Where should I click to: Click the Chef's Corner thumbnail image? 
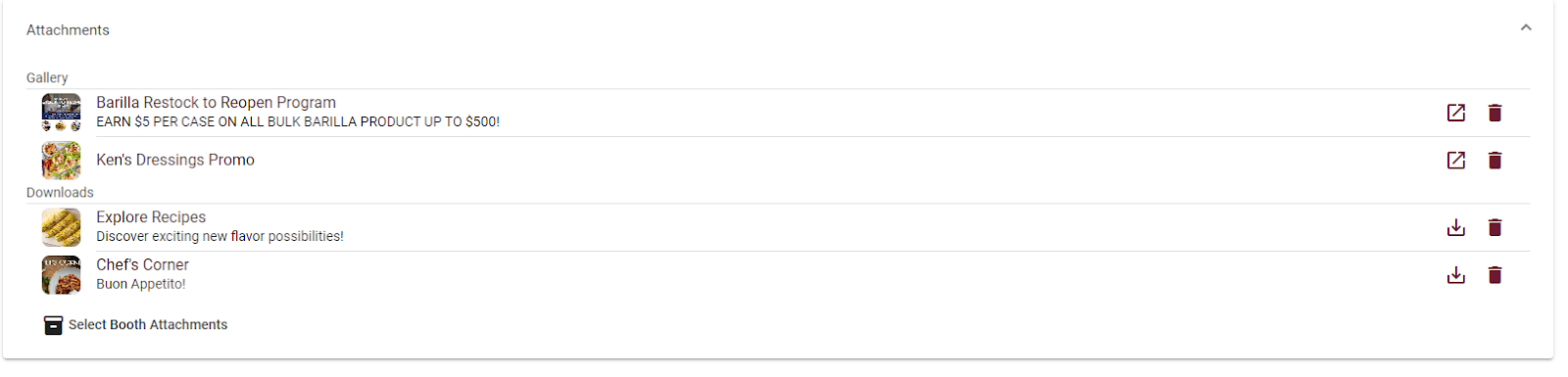click(61, 275)
